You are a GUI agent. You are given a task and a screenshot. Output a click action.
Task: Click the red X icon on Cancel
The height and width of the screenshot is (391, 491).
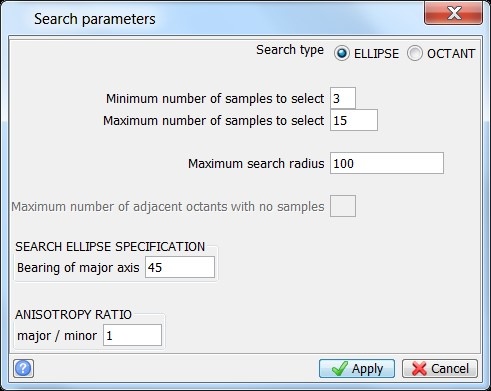point(419,369)
